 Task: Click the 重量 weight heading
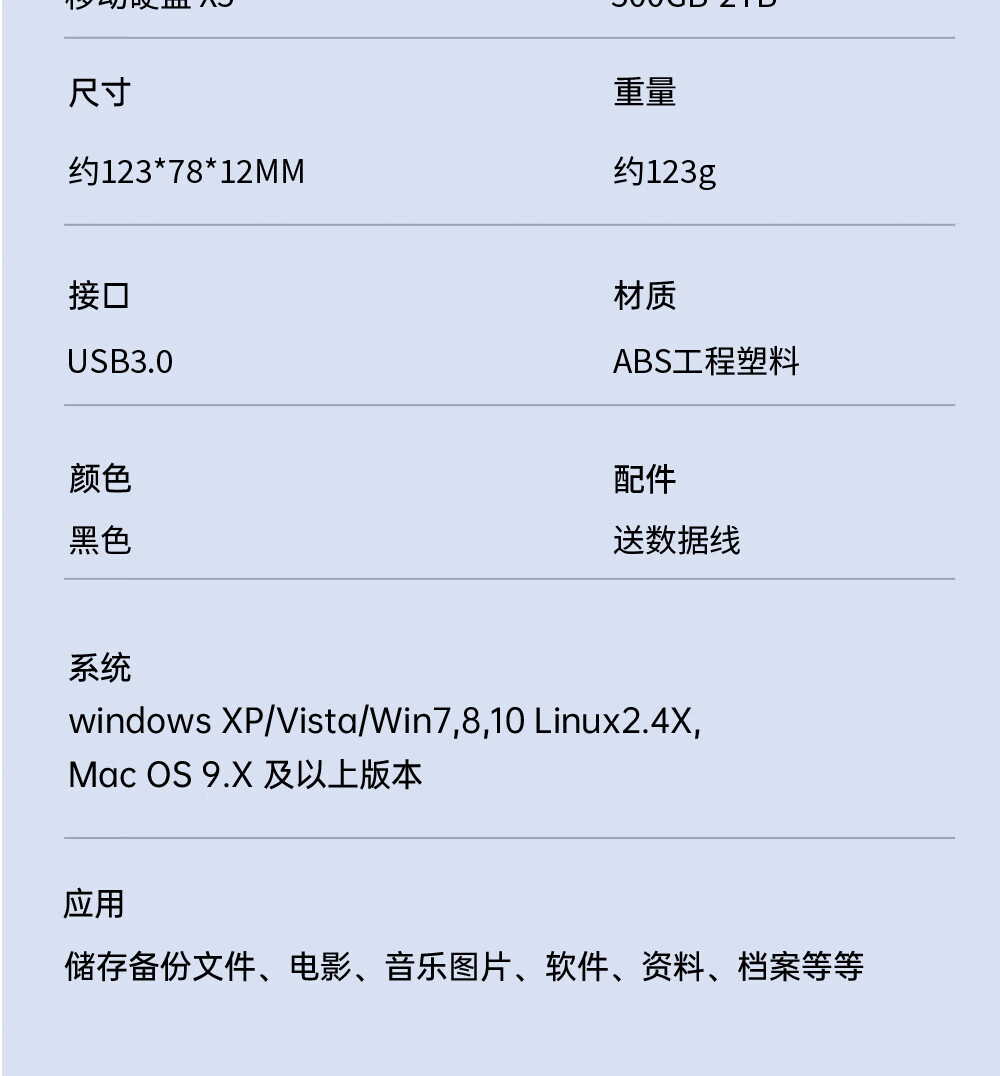(644, 92)
